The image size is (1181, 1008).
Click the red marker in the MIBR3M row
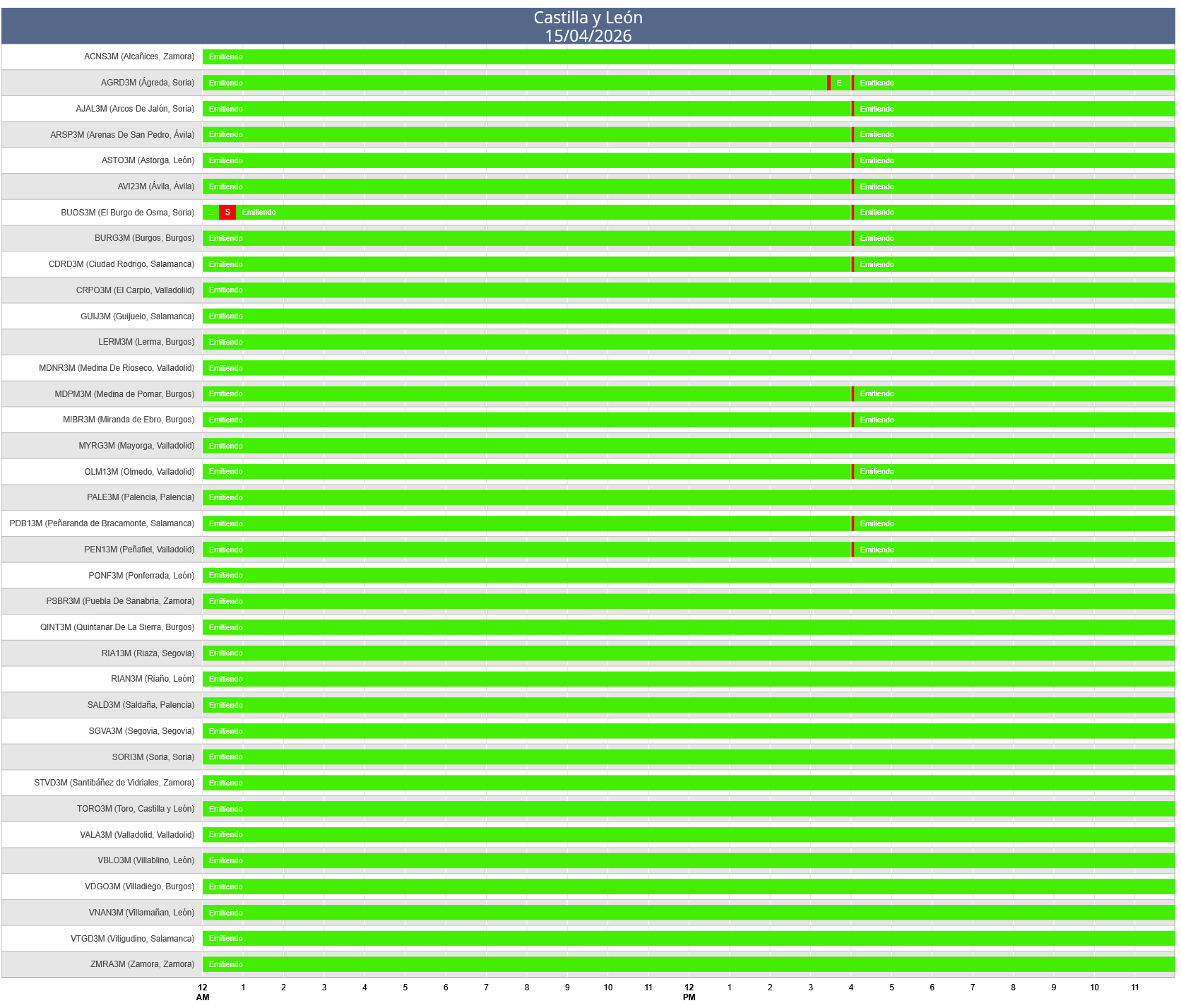pyautogui.click(x=853, y=420)
